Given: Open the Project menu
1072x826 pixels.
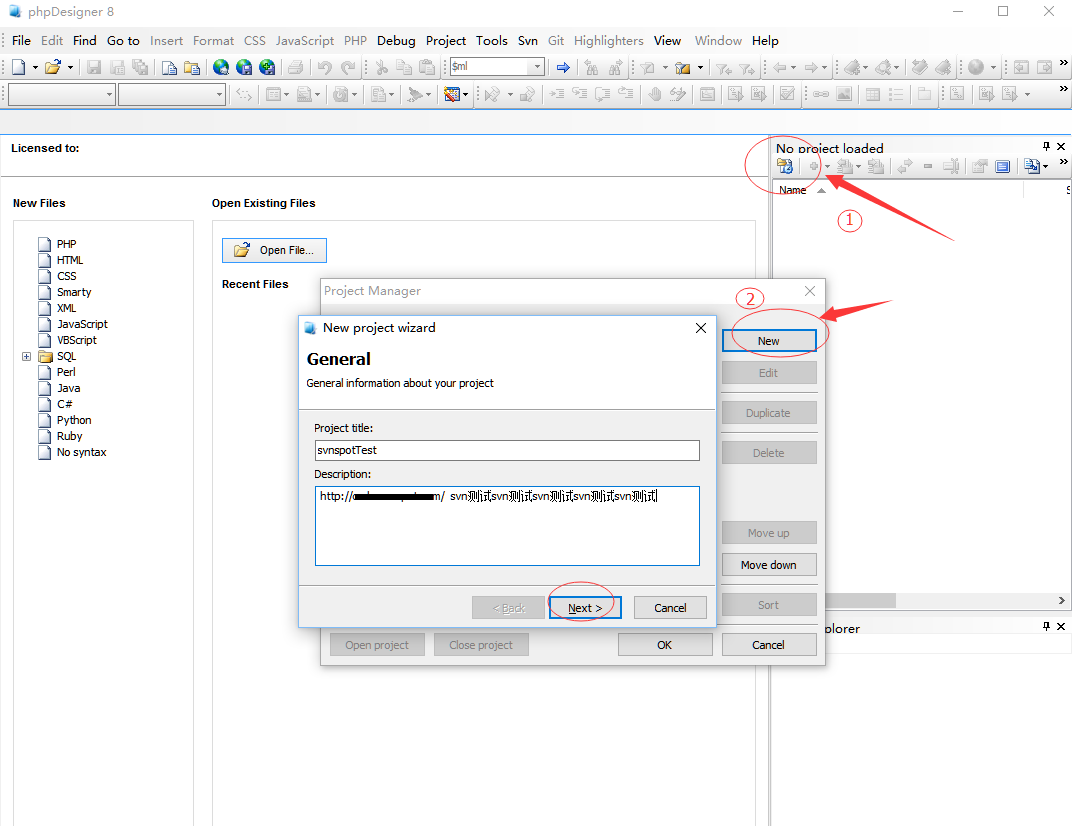Looking at the screenshot, I should pyautogui.click(x=446, y=40).
